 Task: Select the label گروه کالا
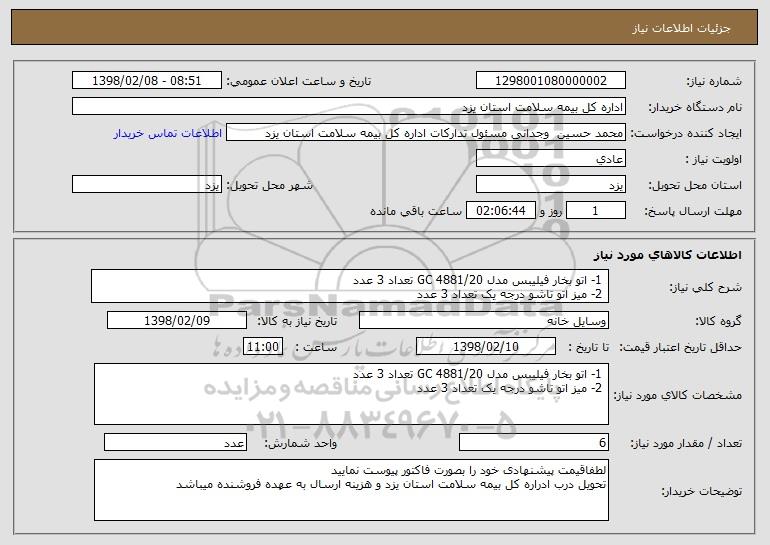click(718, 322)
